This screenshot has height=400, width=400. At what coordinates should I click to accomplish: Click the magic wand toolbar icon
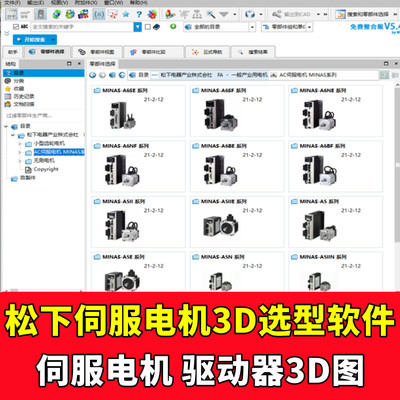point(211,14)
